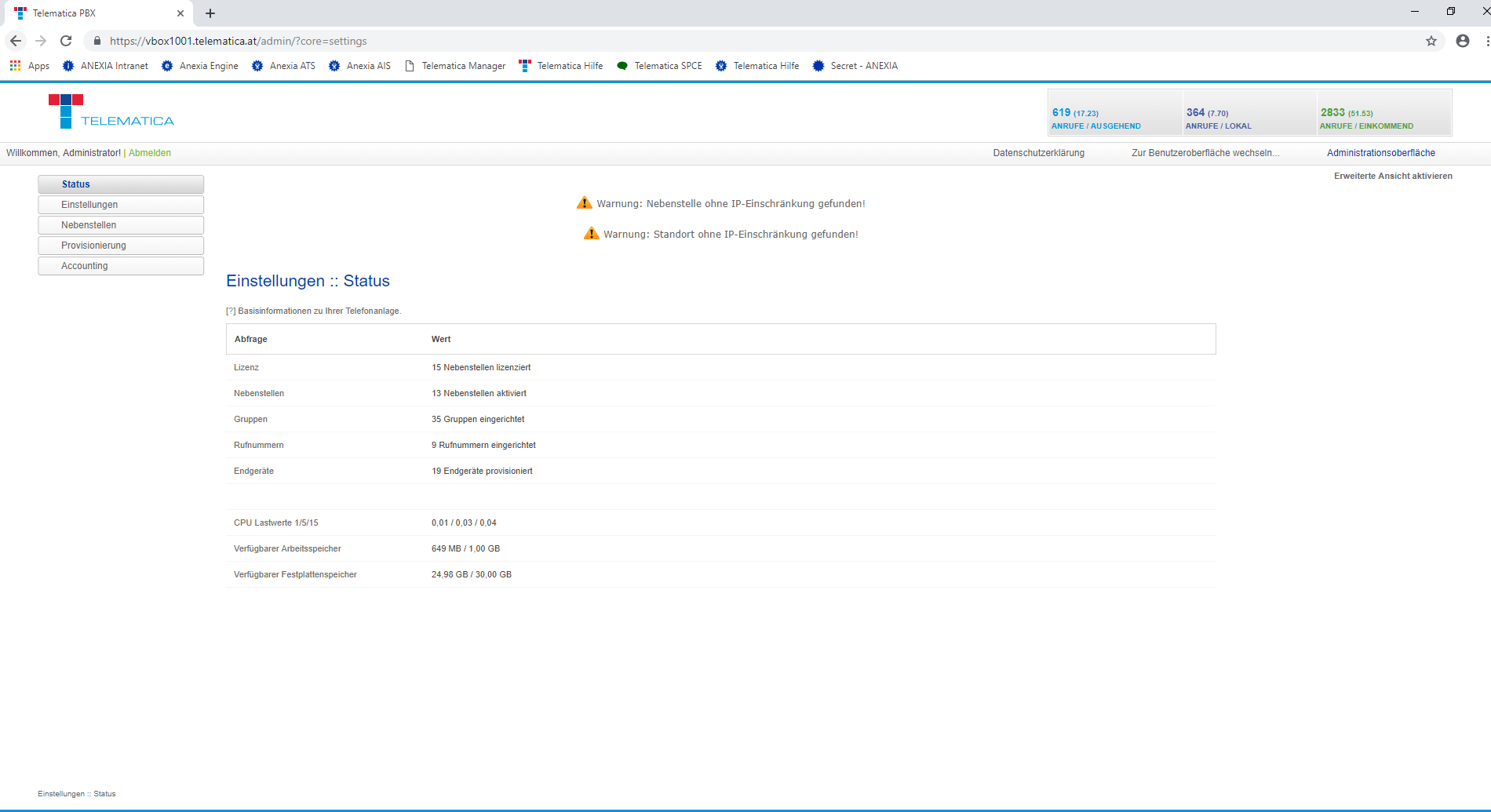This screenshot has width=1491, height=812.
Task: Open the Datenschutzerklärung link
Action: (1038, 153)
